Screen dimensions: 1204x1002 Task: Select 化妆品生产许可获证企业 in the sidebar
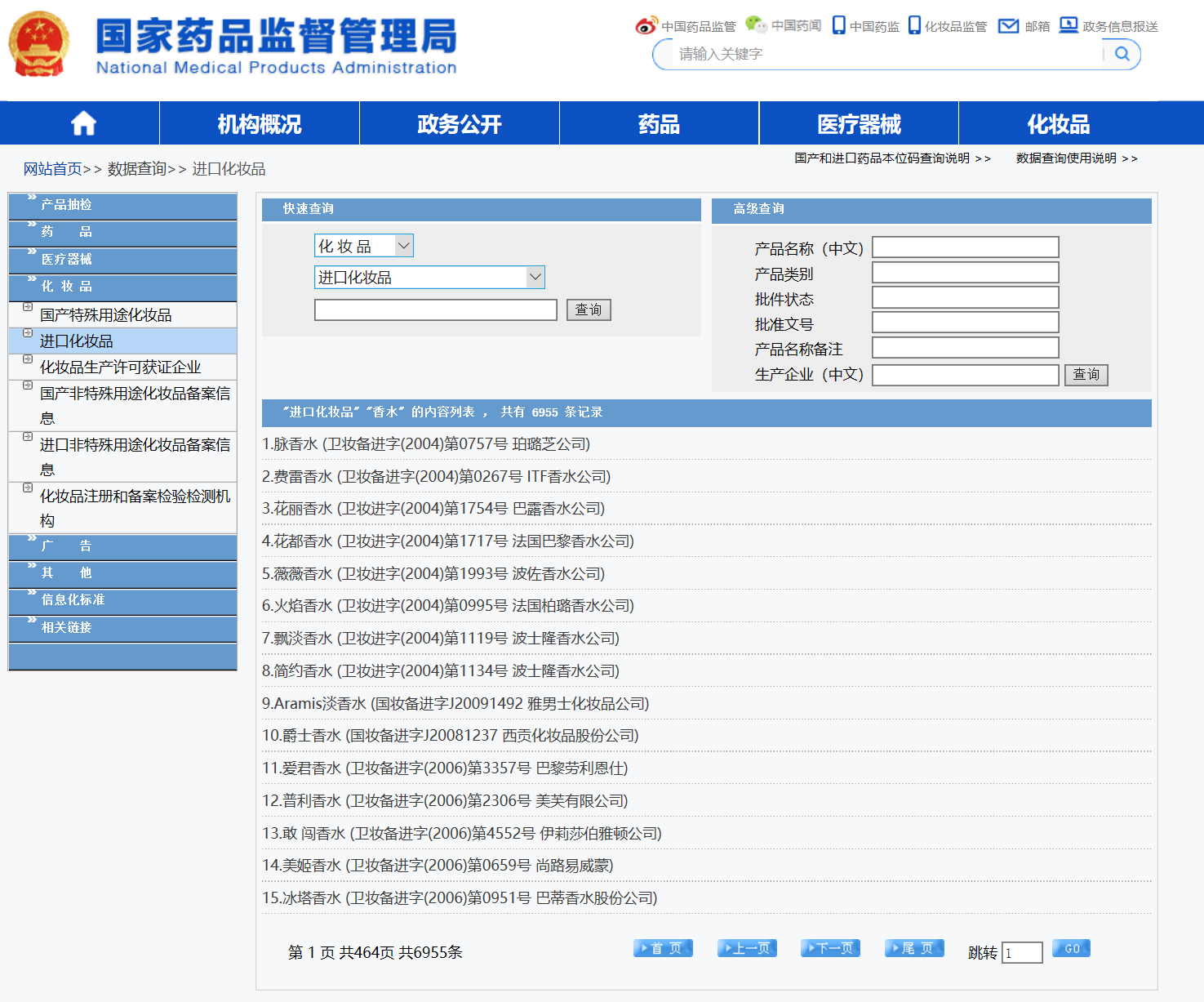point(120,367)
